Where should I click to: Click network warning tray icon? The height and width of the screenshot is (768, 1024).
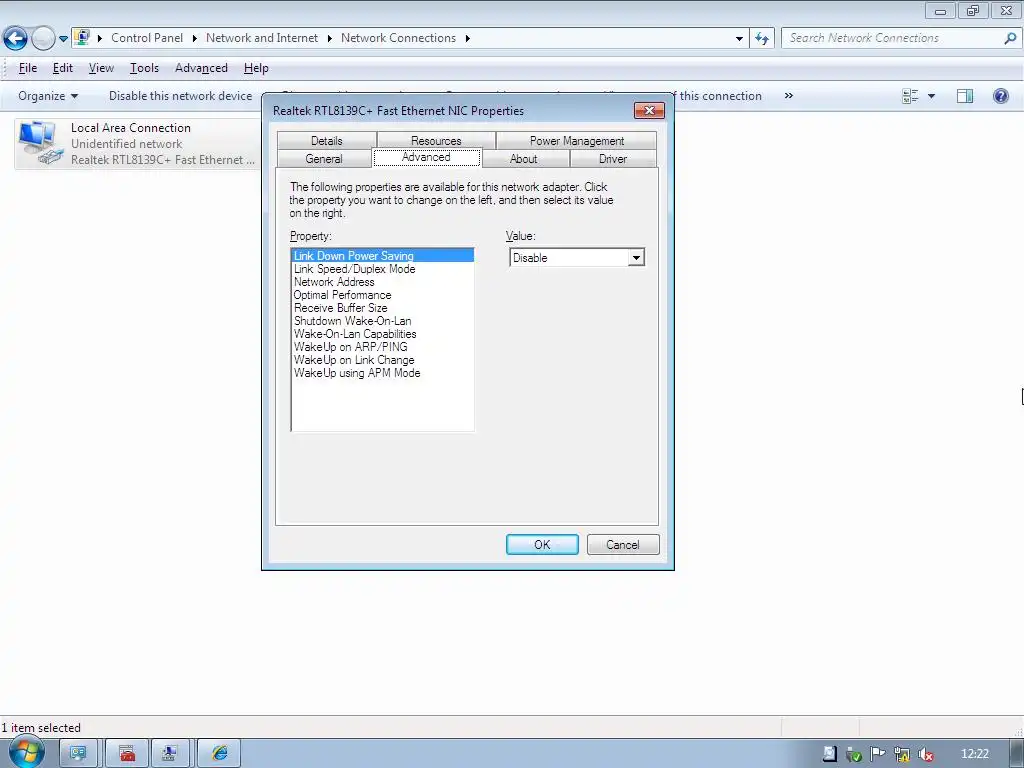pyautogui.click(x=901, y=754)
